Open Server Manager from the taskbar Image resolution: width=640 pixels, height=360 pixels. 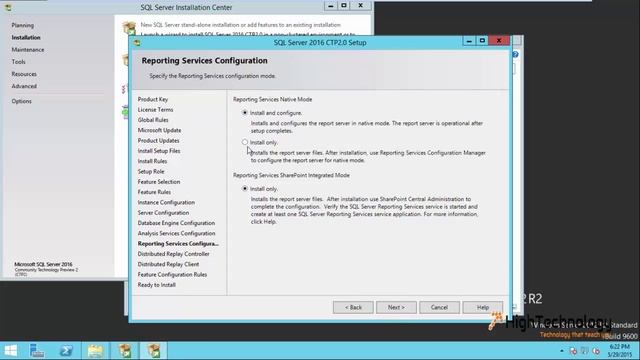coord(37,351)
